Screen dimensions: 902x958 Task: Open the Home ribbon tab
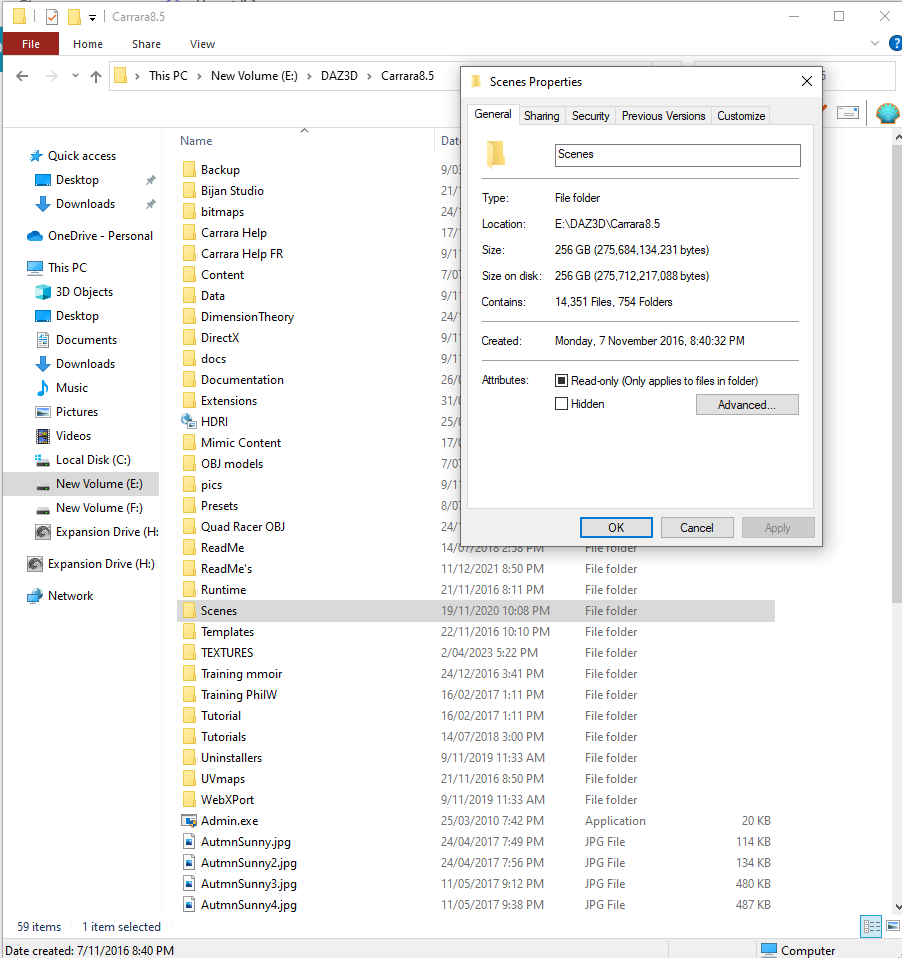(x=88, y=44)
